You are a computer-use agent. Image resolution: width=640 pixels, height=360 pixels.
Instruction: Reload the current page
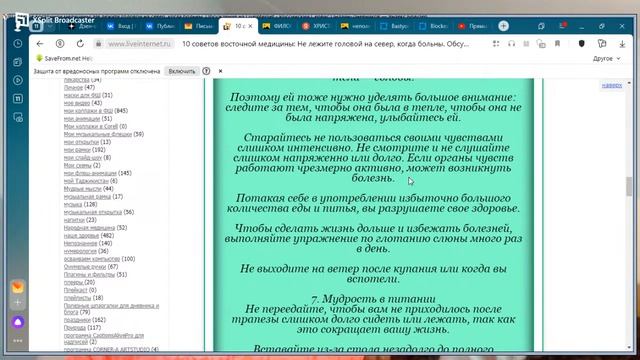click(80, 44)
